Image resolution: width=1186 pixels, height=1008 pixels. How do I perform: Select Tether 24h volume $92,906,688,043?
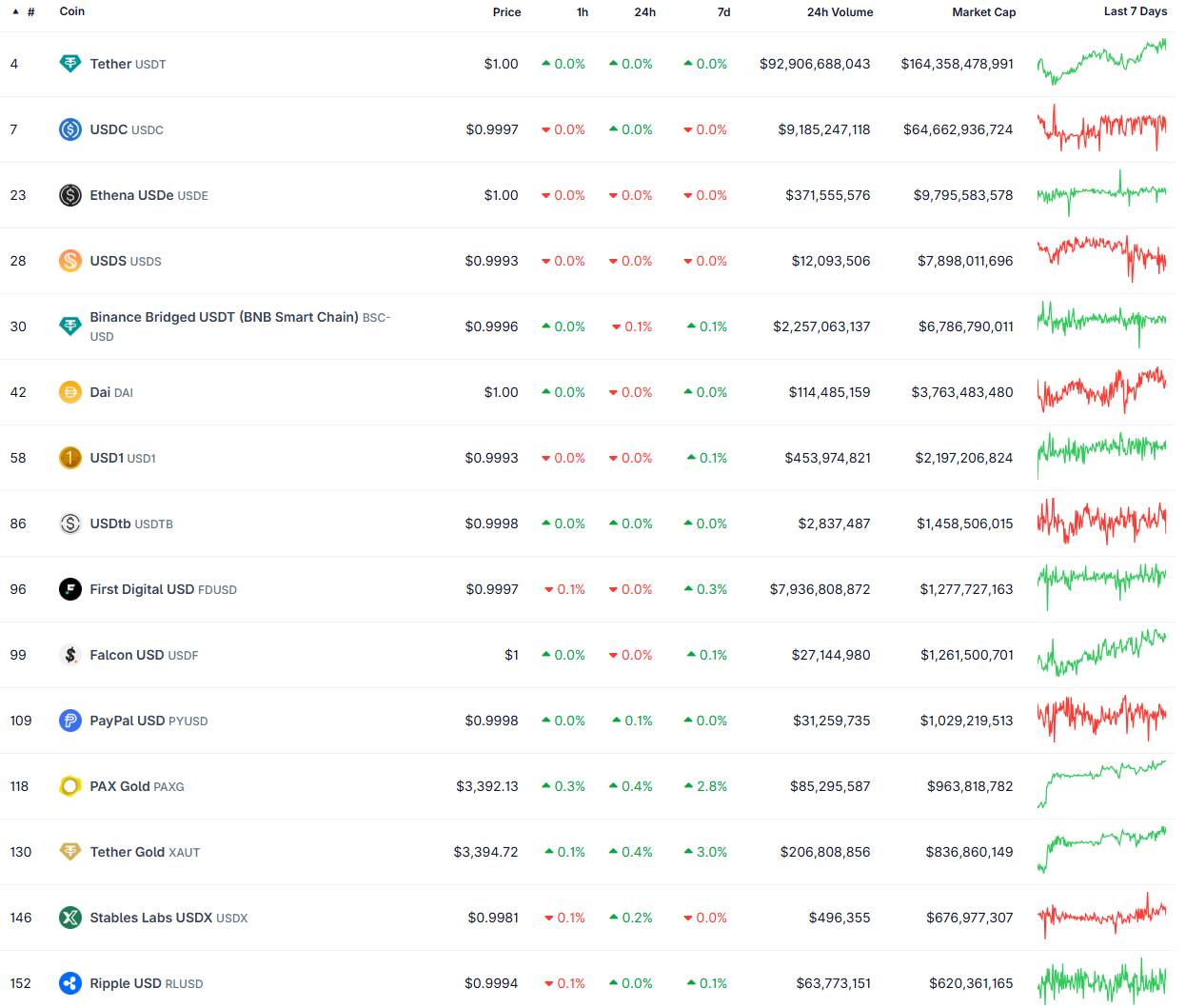pos(815,64)
